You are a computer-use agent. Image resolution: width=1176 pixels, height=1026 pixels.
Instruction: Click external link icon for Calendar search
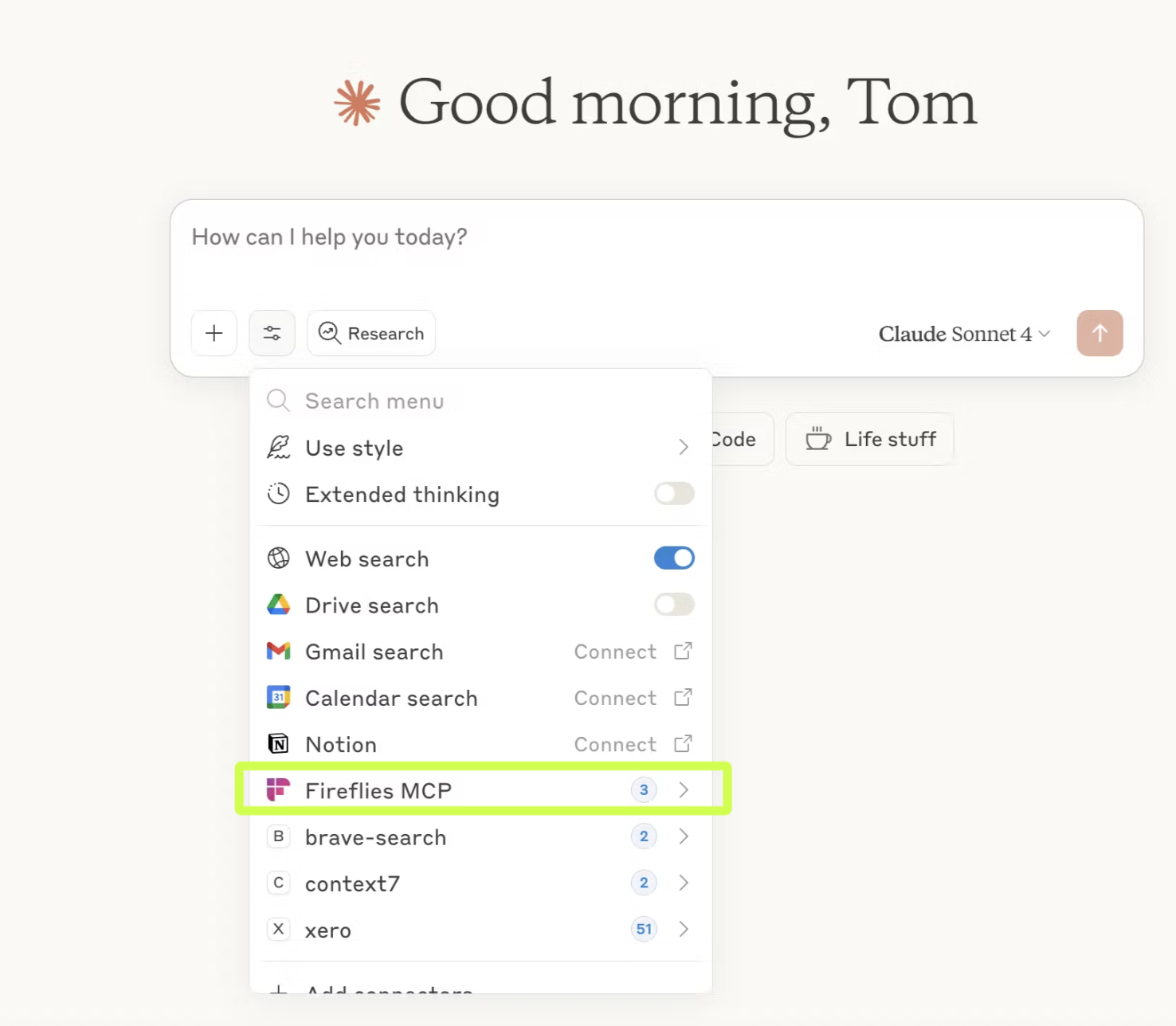point(683,698)
